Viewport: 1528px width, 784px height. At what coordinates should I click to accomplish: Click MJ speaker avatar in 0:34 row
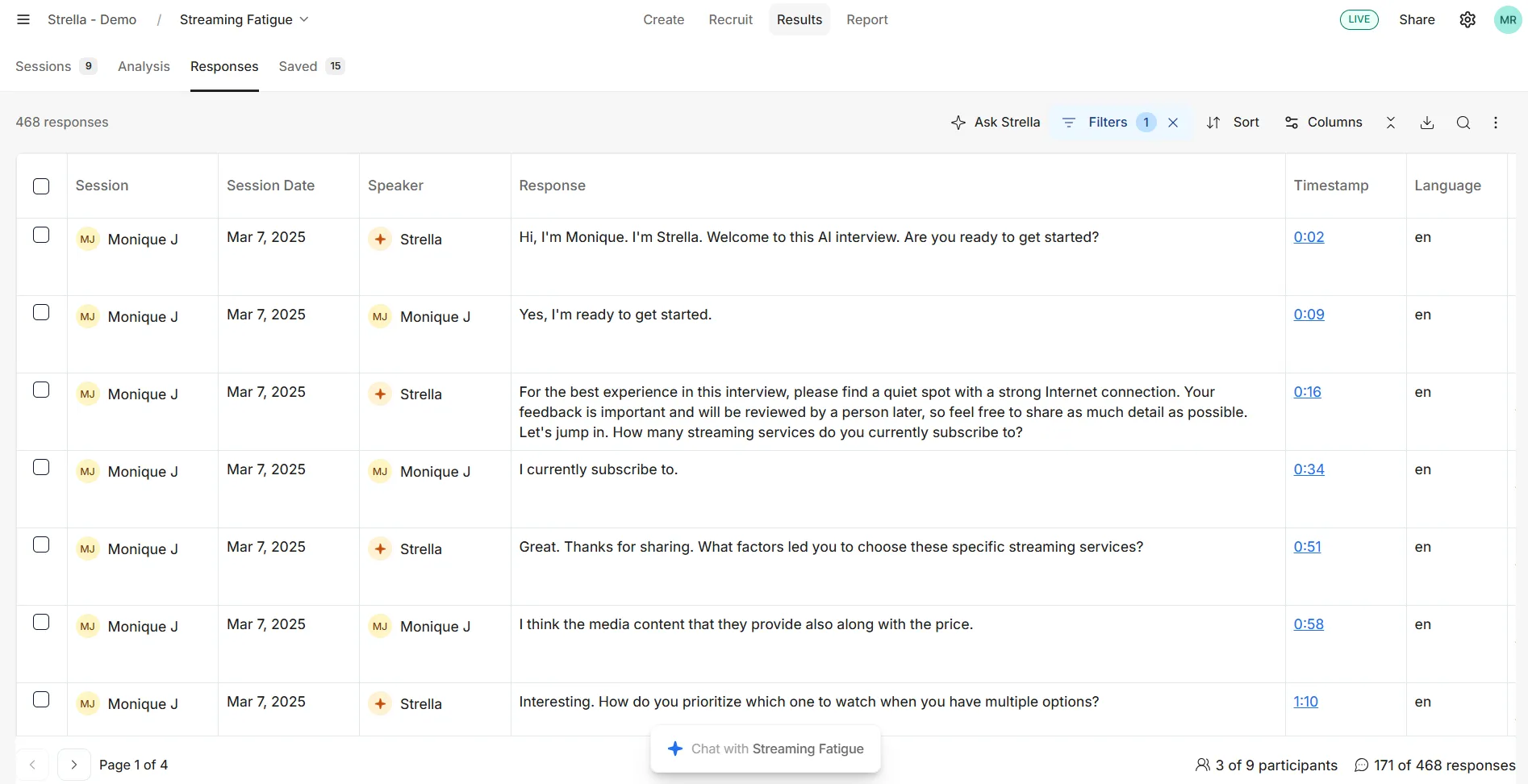(380, 471)
